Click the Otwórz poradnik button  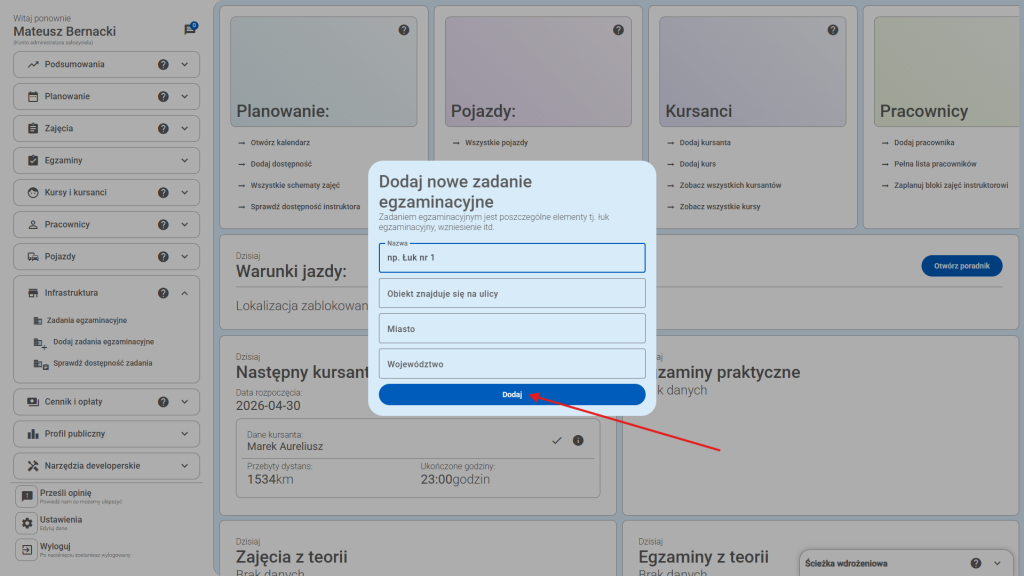(961, 266)
